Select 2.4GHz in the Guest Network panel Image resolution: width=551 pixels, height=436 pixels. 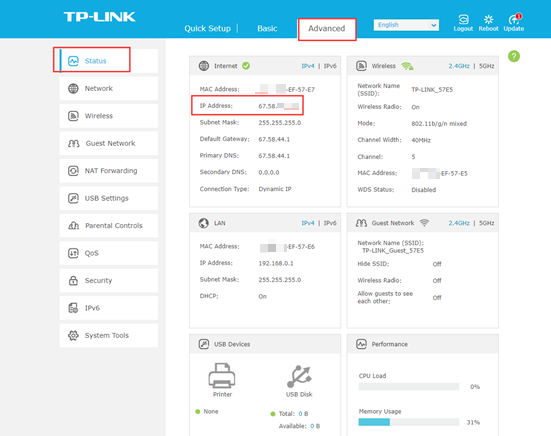[x=459, y=223]
